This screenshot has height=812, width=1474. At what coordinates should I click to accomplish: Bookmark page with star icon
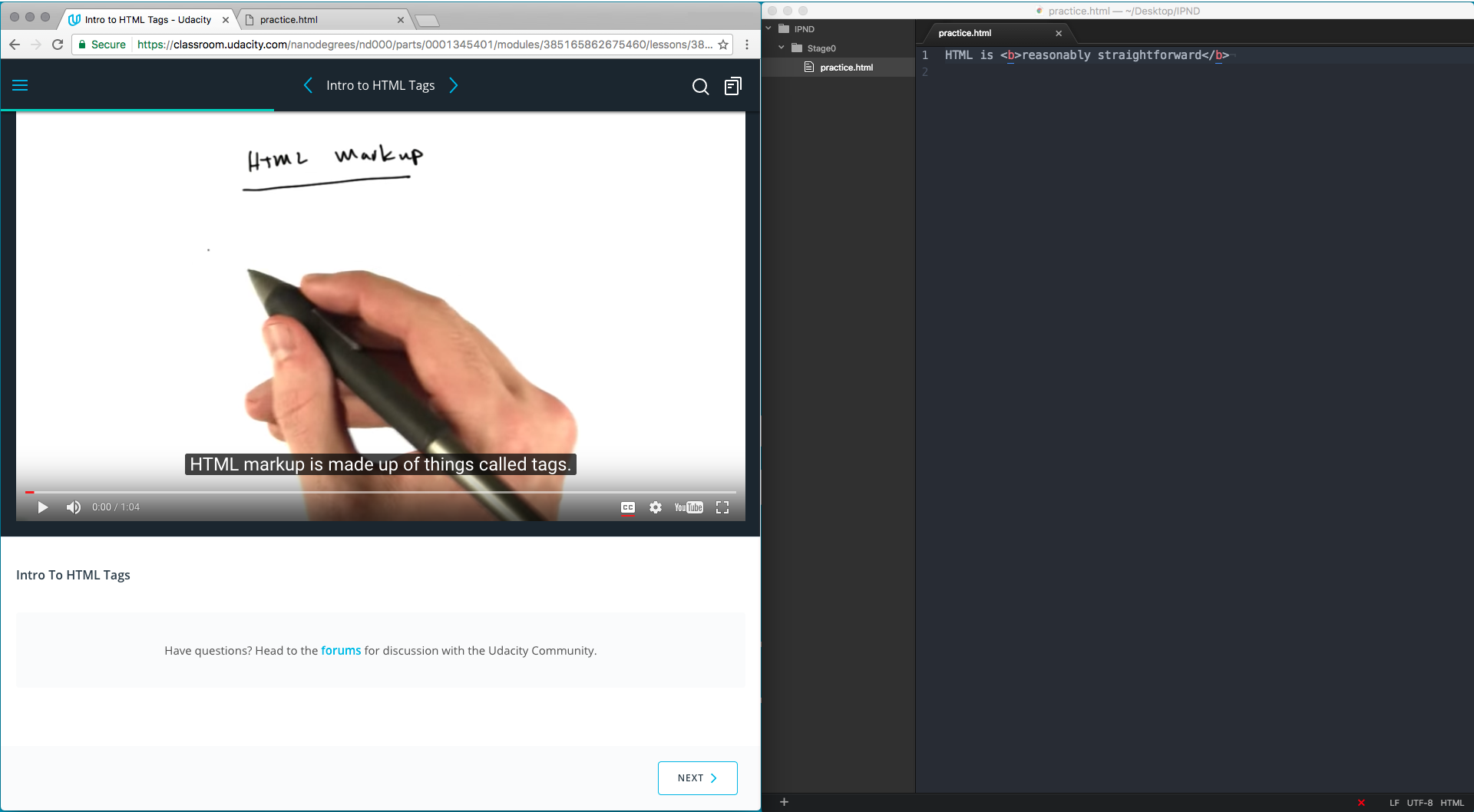tap(723, 45)
